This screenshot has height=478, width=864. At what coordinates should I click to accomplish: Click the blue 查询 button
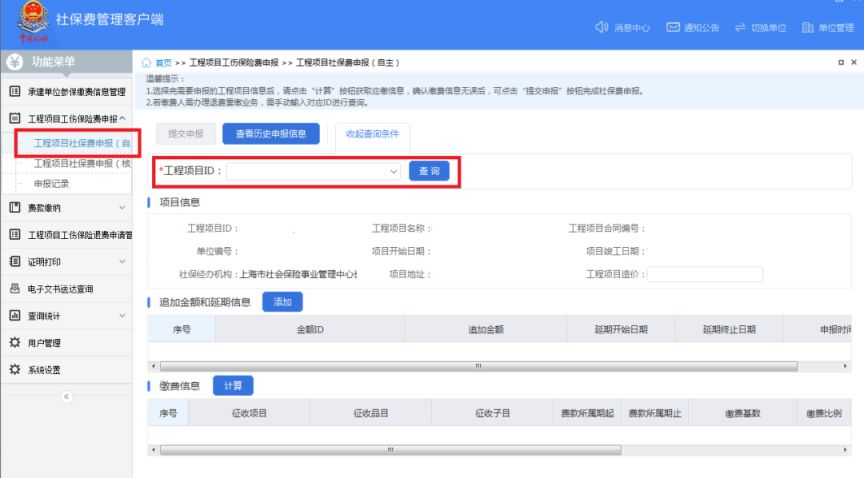coord(429,171)
